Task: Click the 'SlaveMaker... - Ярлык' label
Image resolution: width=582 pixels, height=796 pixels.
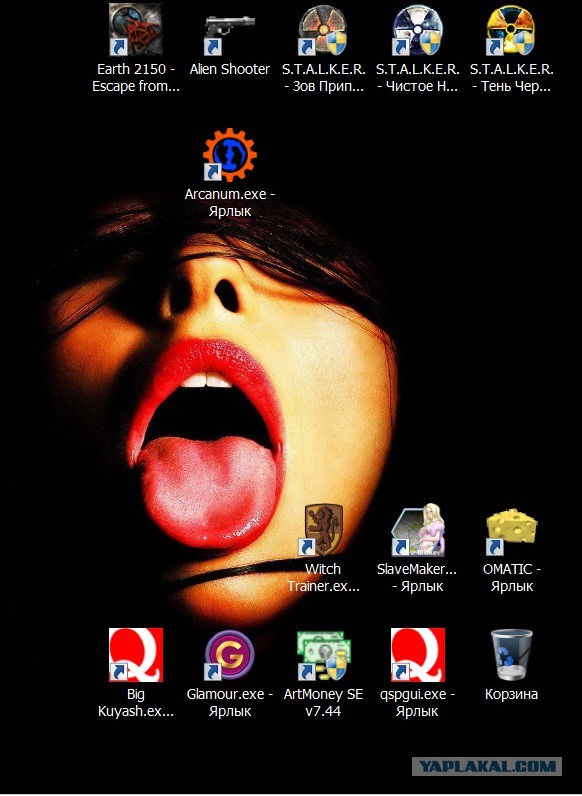Action: 417,578
